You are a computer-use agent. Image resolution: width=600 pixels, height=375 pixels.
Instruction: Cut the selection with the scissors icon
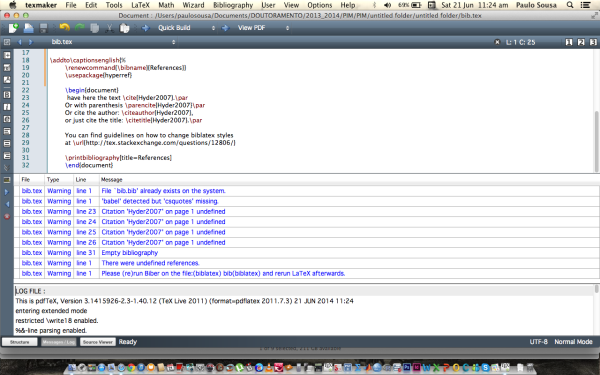[x=109, y=28]
